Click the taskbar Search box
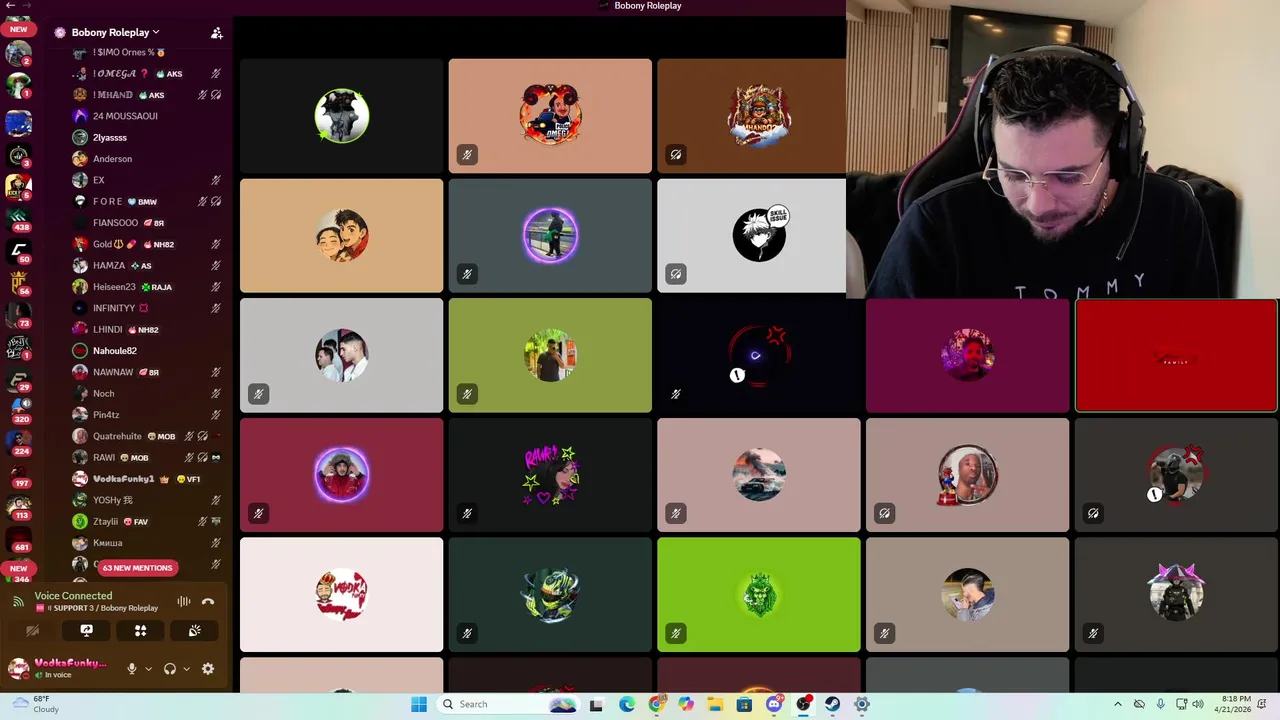This screenshot has height=720, width=1280. (507, 704)
